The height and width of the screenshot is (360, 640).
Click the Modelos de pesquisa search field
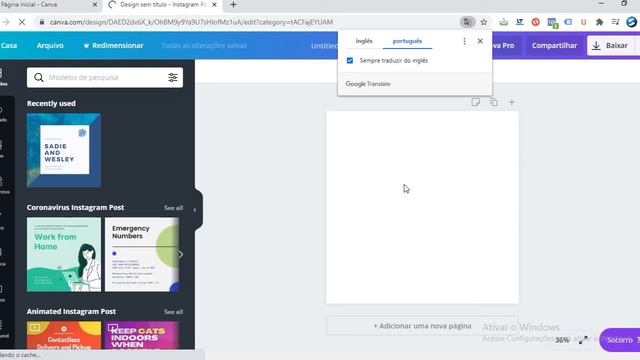(105, 77)
